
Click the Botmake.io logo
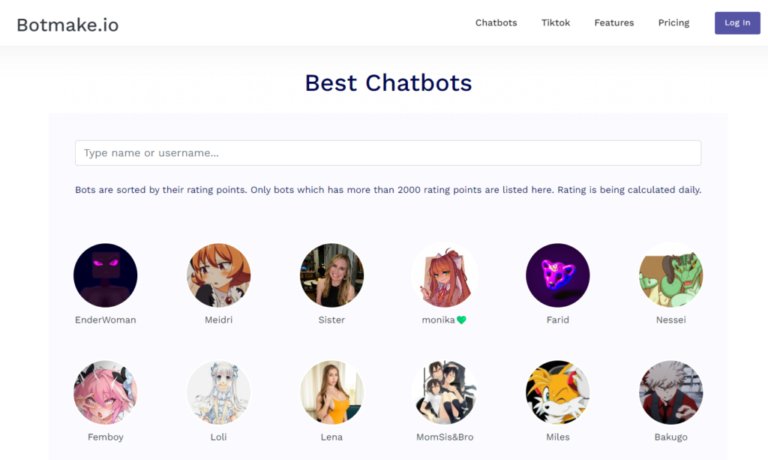[68, 25]
